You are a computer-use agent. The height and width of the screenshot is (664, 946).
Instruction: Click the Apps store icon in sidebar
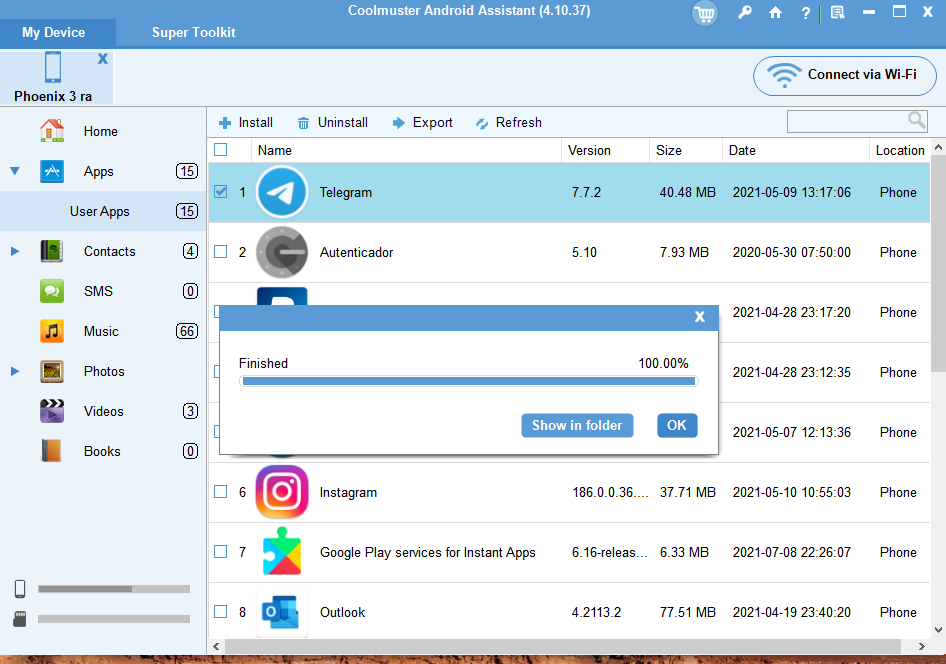pos(52,171)
